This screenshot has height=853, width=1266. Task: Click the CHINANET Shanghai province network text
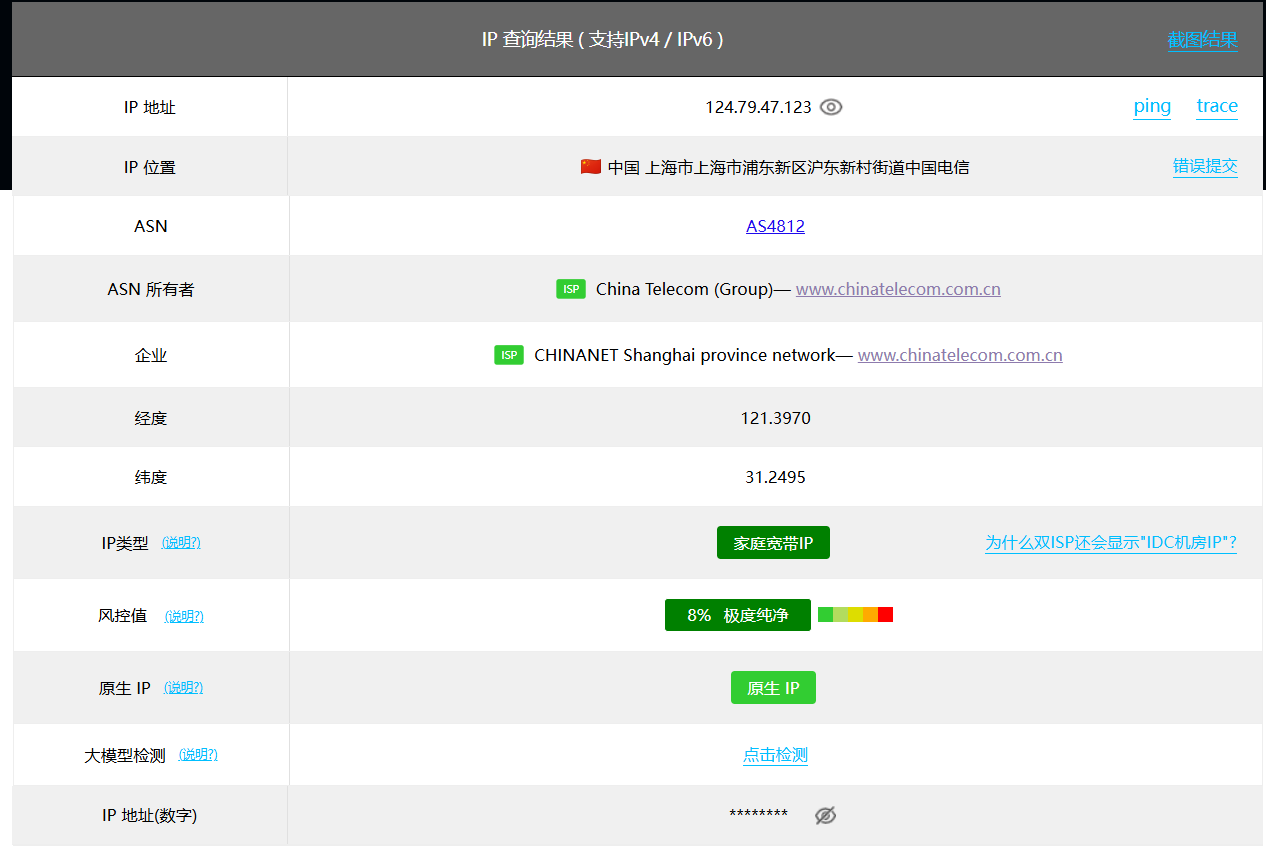click(685, 355)
